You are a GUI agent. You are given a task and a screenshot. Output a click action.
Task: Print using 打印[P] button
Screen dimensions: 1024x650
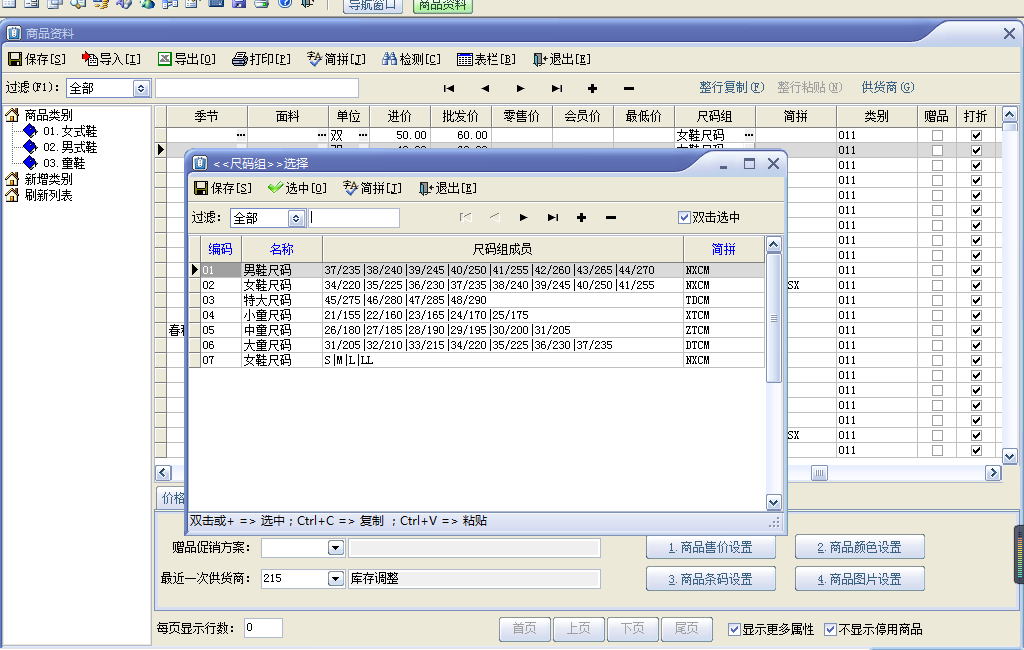[x=261, y=59]
